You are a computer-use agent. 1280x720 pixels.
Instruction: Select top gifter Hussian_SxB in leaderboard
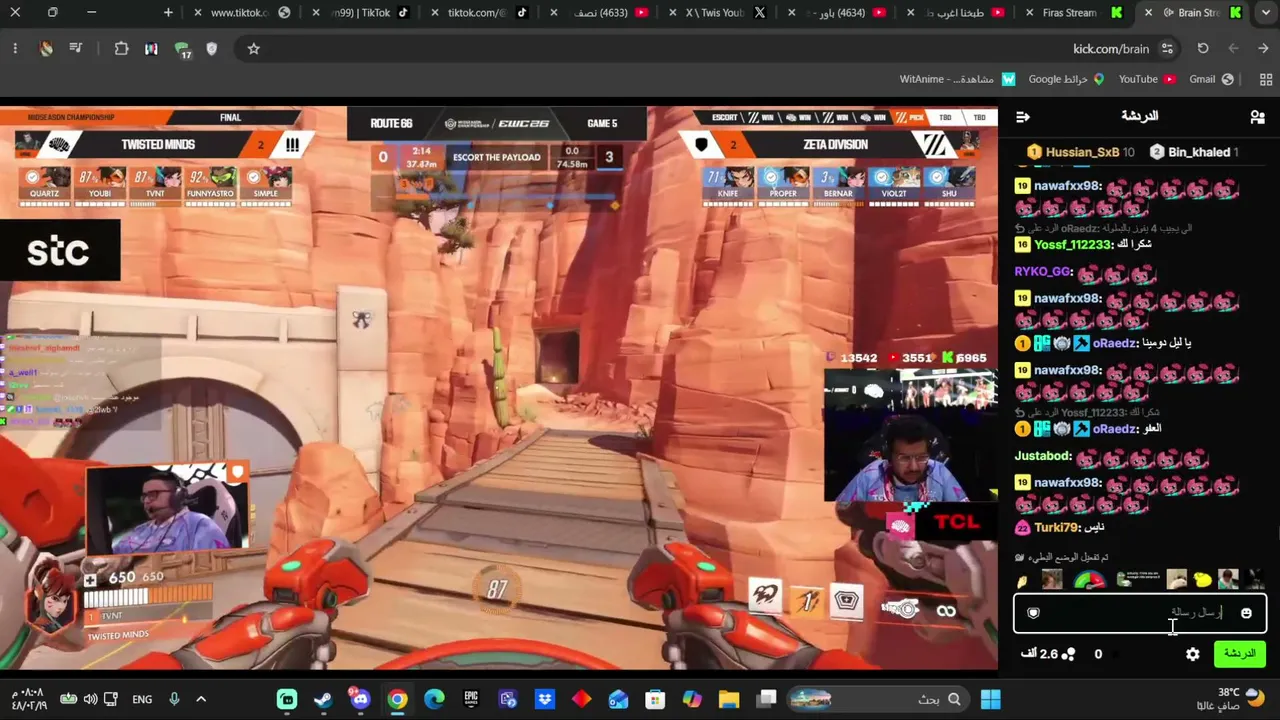[1081, 152]
